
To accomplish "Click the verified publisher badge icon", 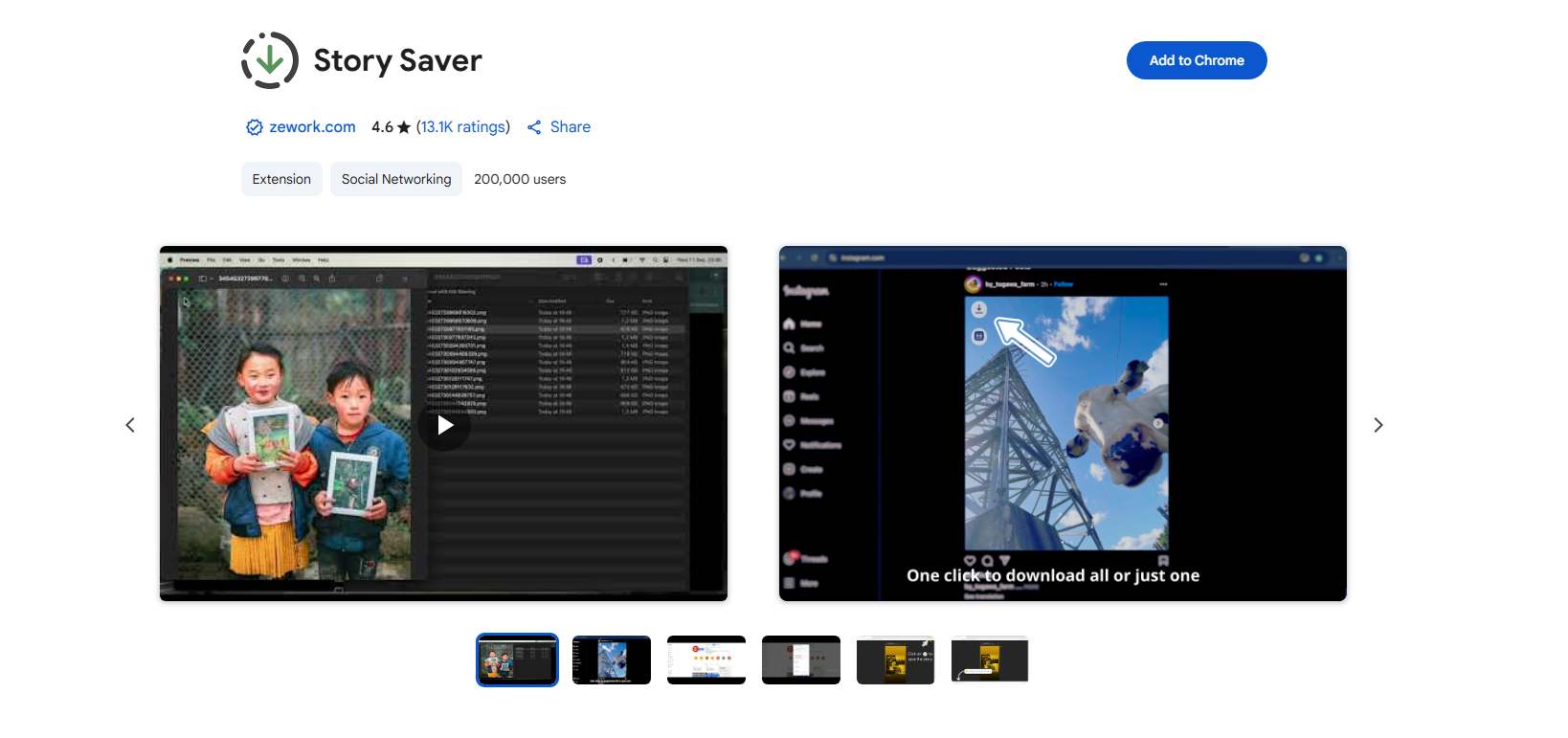I will click(254, 127).
